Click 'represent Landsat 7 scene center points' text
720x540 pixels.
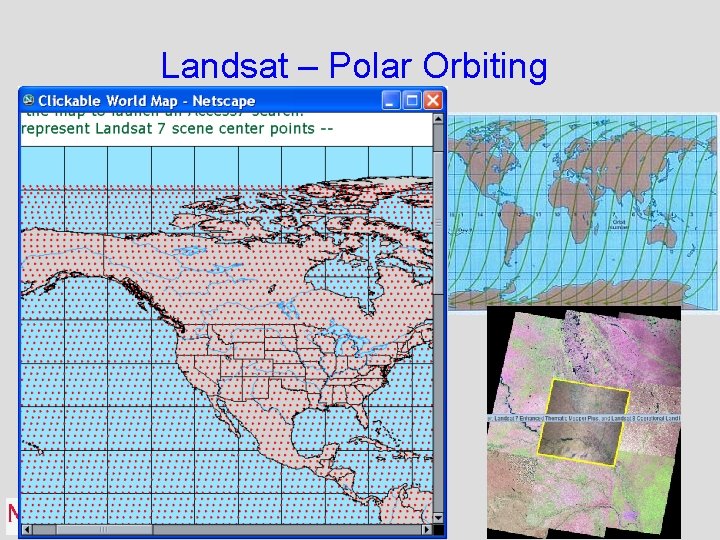tap(168, 129)
